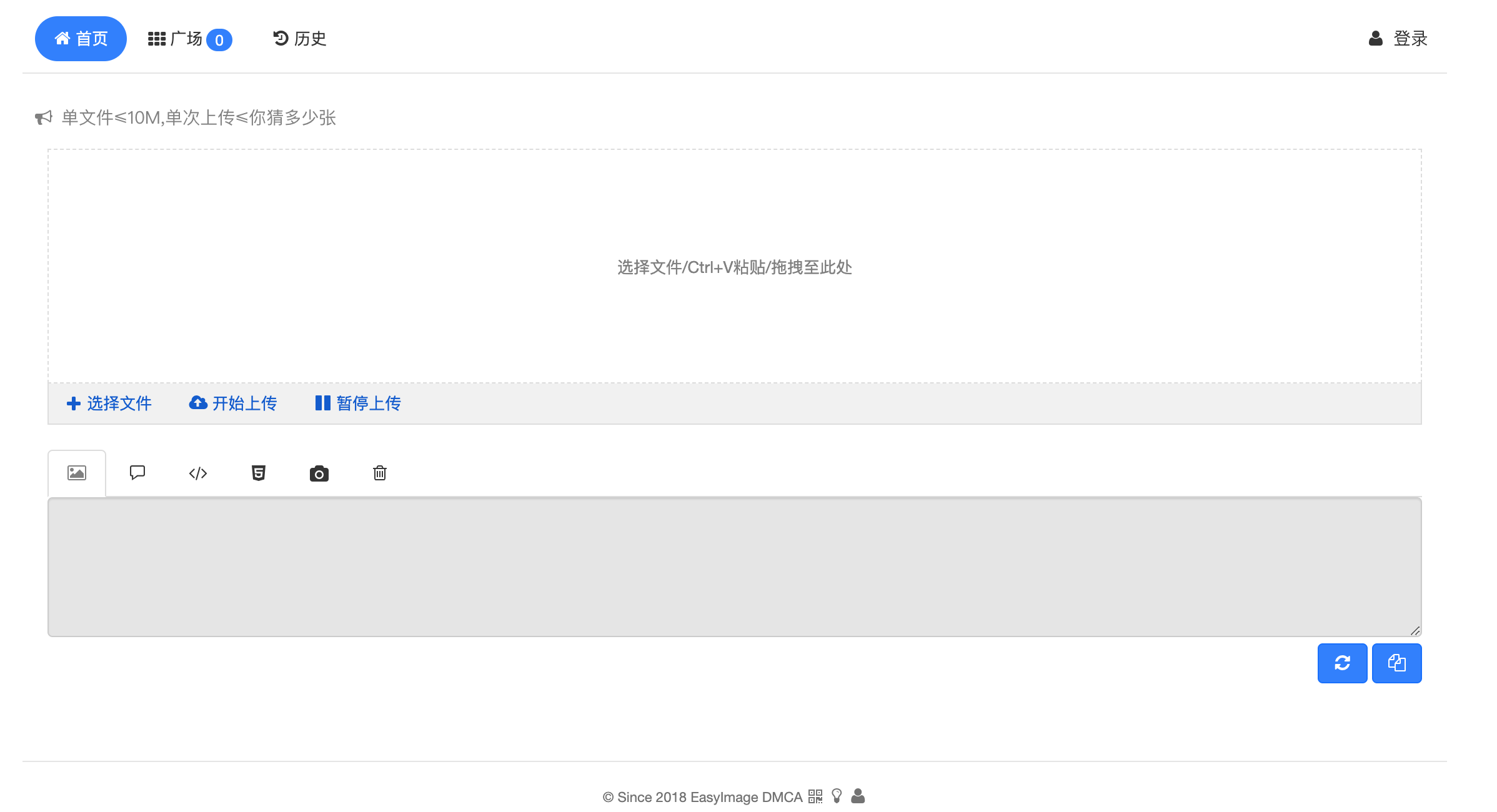Viewport: 1497px width, 812px height.
Task: Click 选择文件 to choose files
Action: [x=109, y=403]
